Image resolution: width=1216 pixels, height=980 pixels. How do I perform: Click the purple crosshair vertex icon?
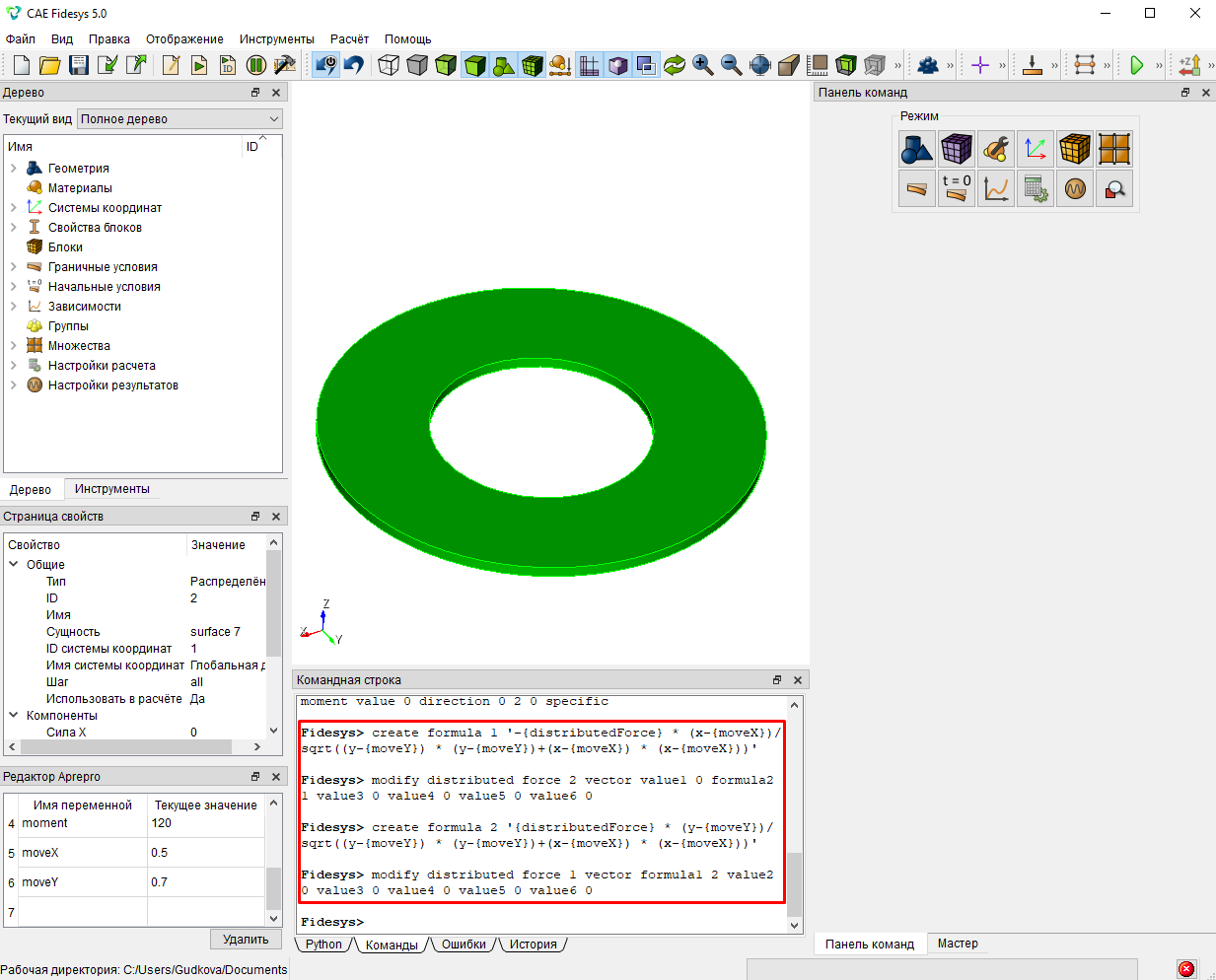pyautogui.click(x=980, y=65)
